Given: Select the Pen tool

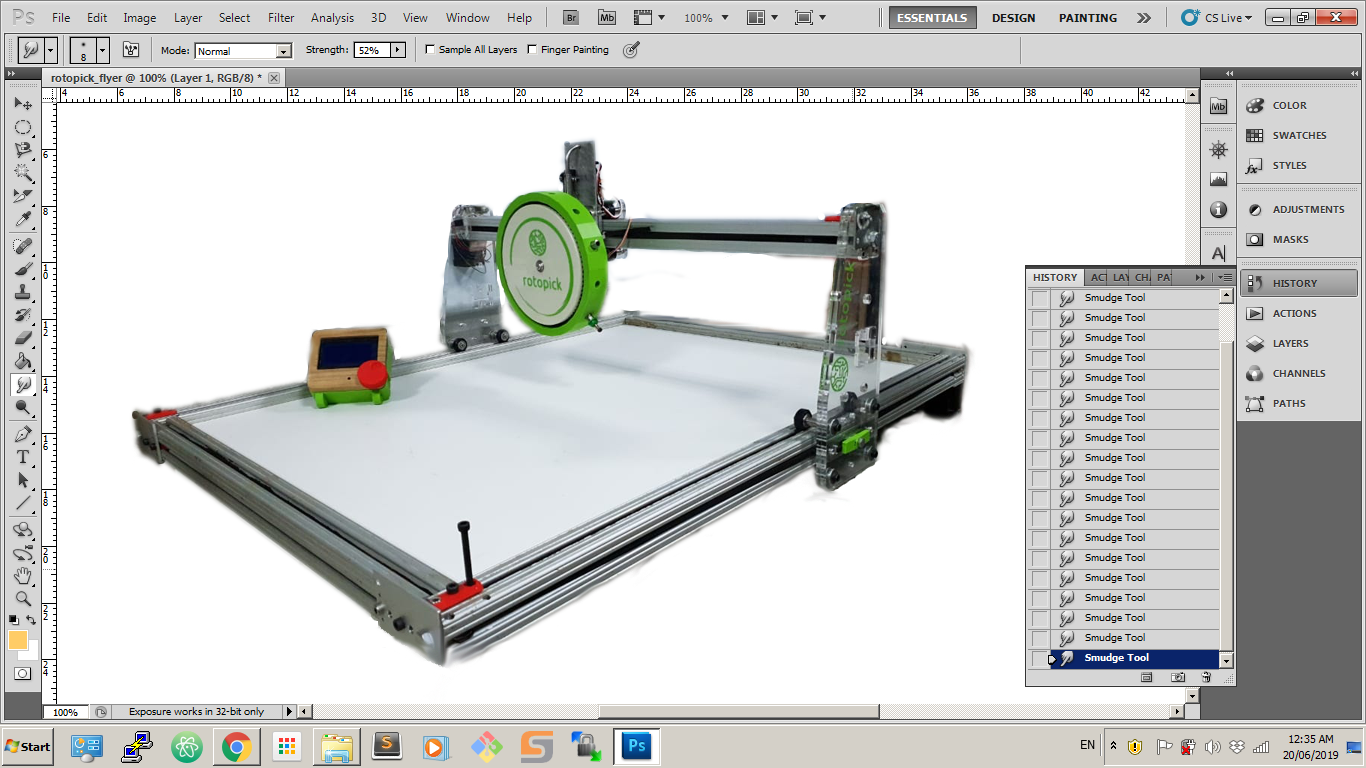Looking at the screenshot, I should (23, 434).
